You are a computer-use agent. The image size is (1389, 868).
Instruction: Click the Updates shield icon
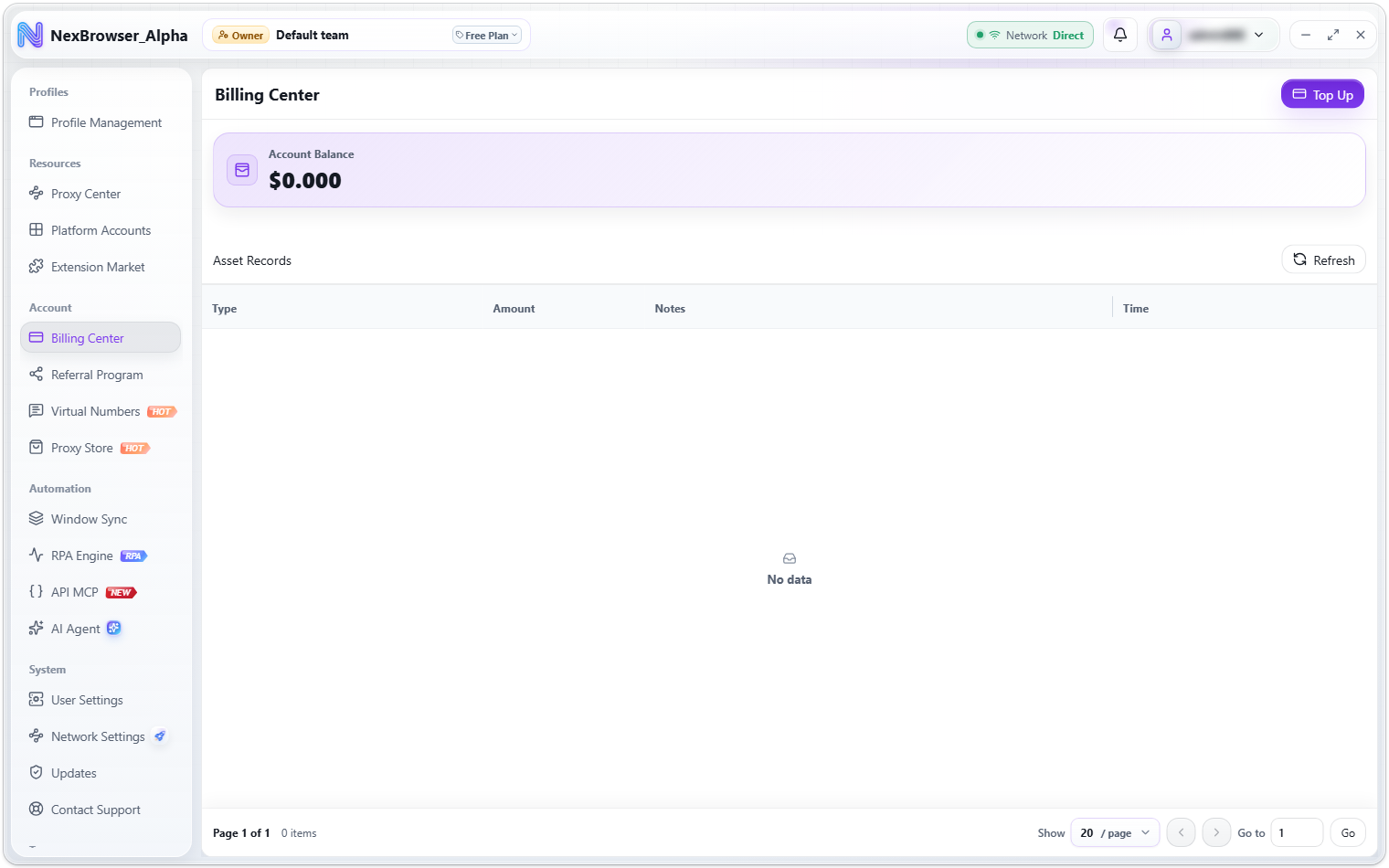pos(37,772)
